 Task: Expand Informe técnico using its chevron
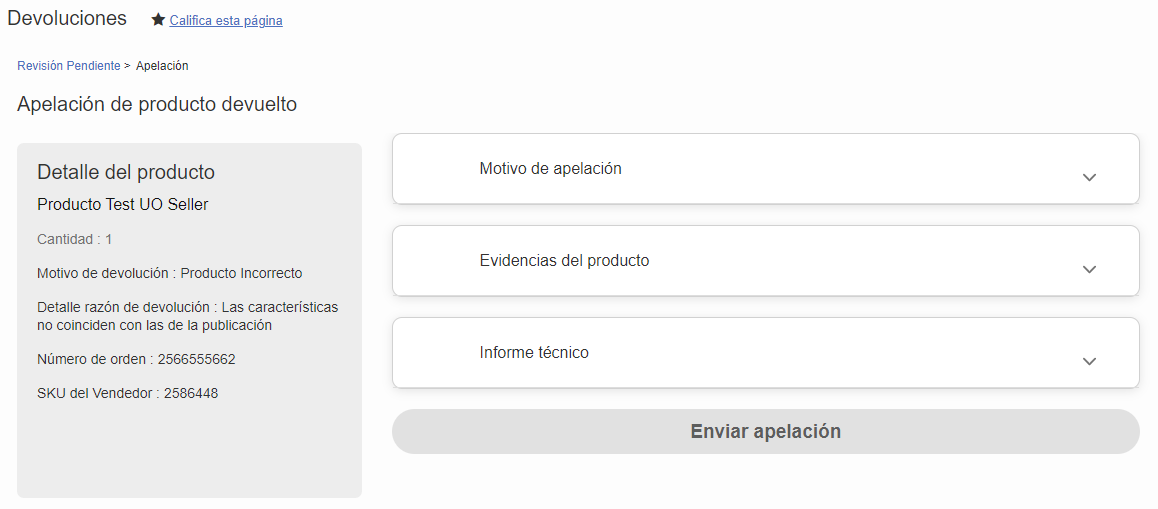click(x=1089, y=361)
